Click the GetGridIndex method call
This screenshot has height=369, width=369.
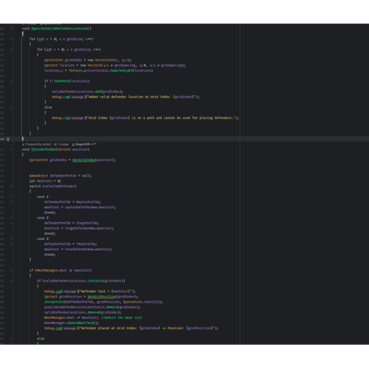tap(84, 160)
